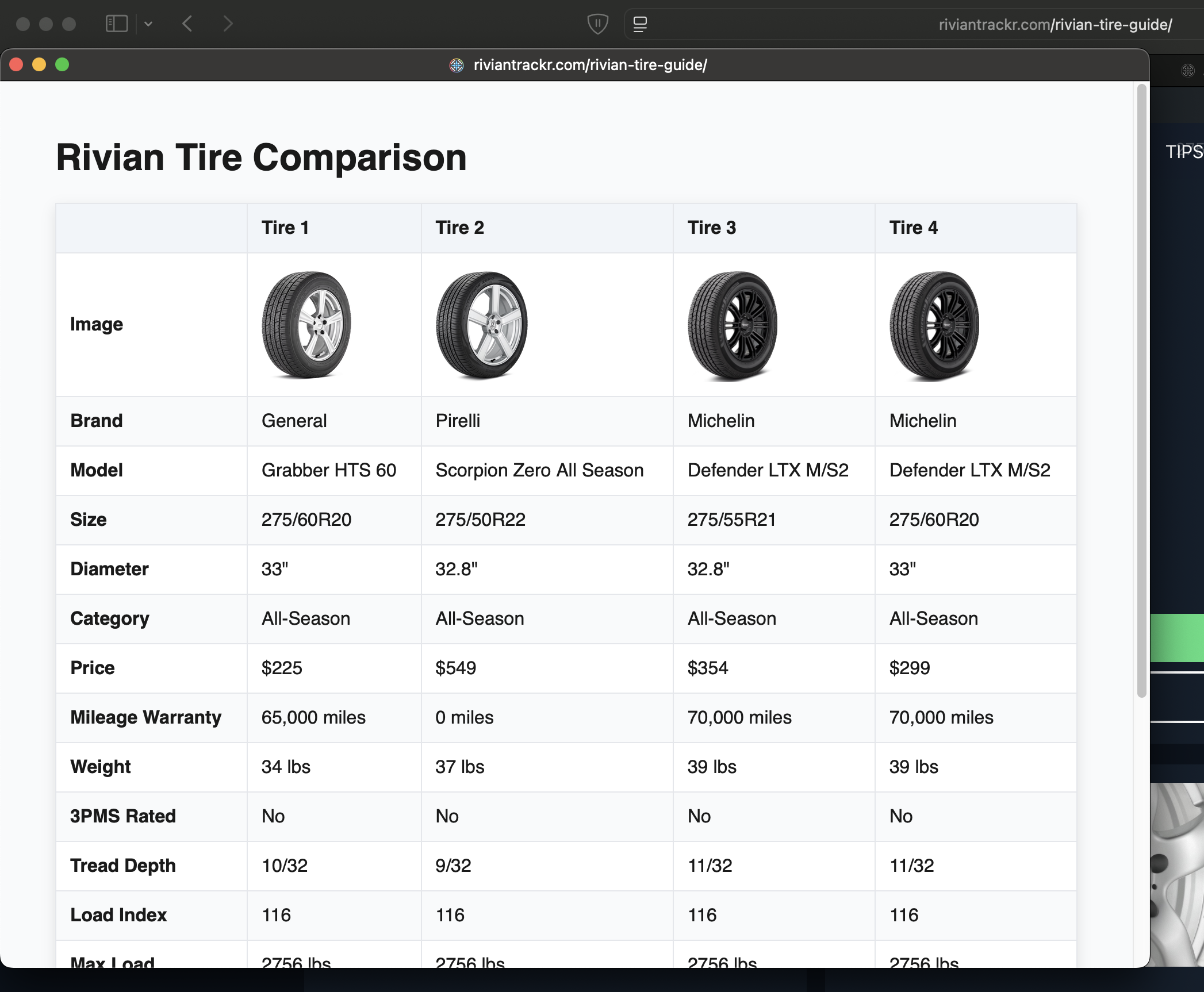Open sidebar dropdown chevron in background window toolbar
The height and width of the screenshot is (992, 1204).
pyautogui.click(x=148, y=24)
